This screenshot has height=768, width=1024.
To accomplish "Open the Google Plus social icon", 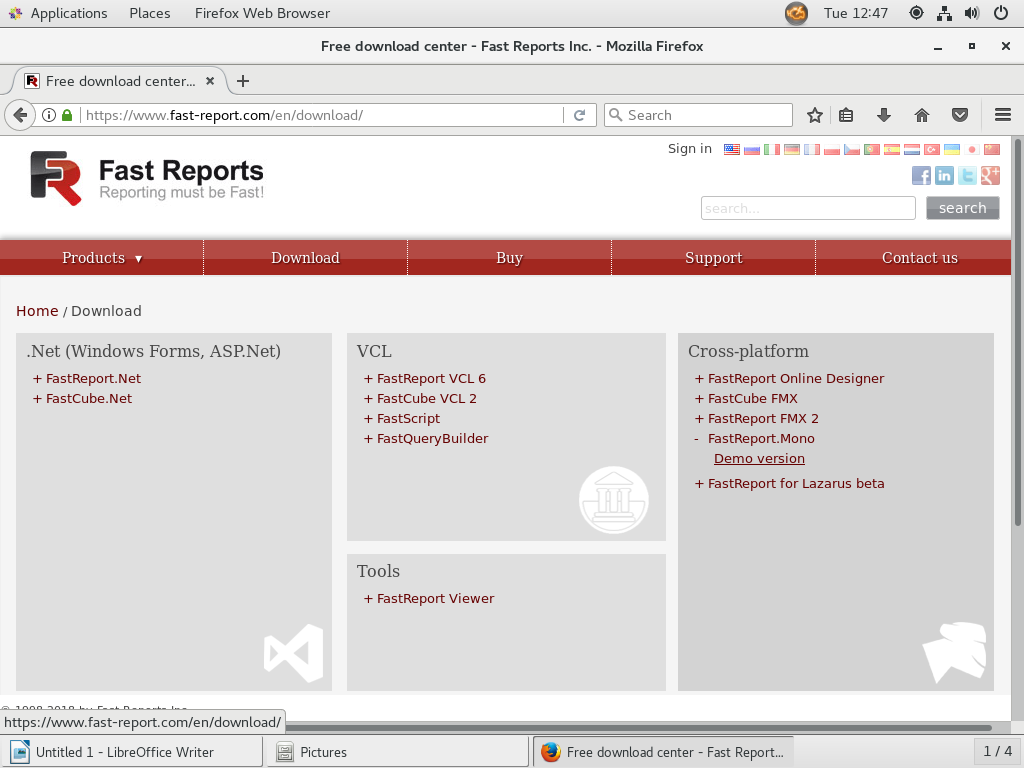I will (x=990, y=175).
